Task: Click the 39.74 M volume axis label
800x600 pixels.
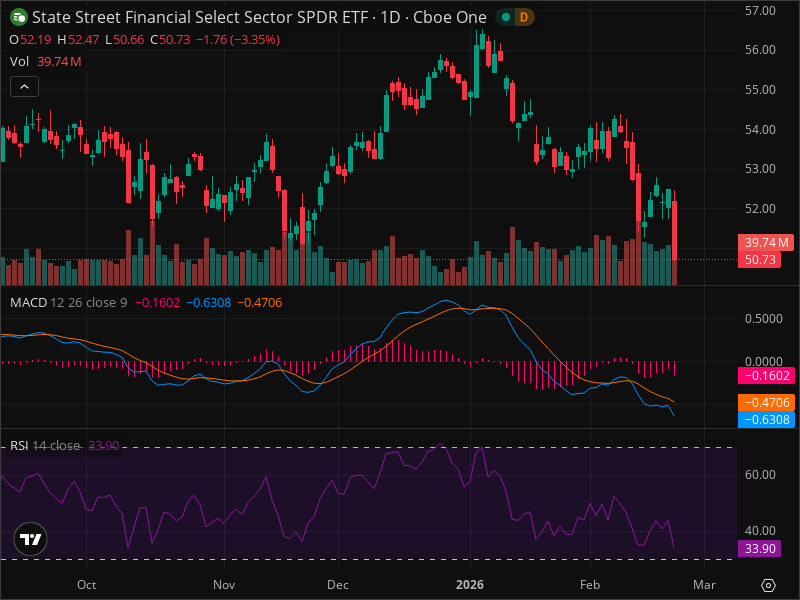Action: click(766, 242)
